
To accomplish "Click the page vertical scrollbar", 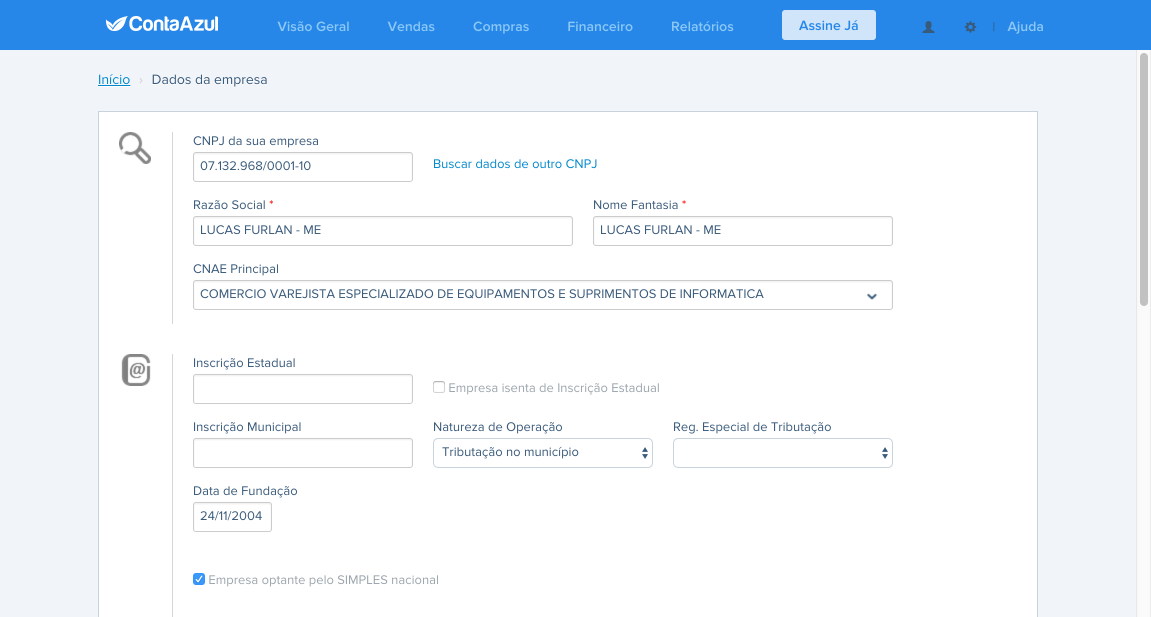I will point(1144,179).
